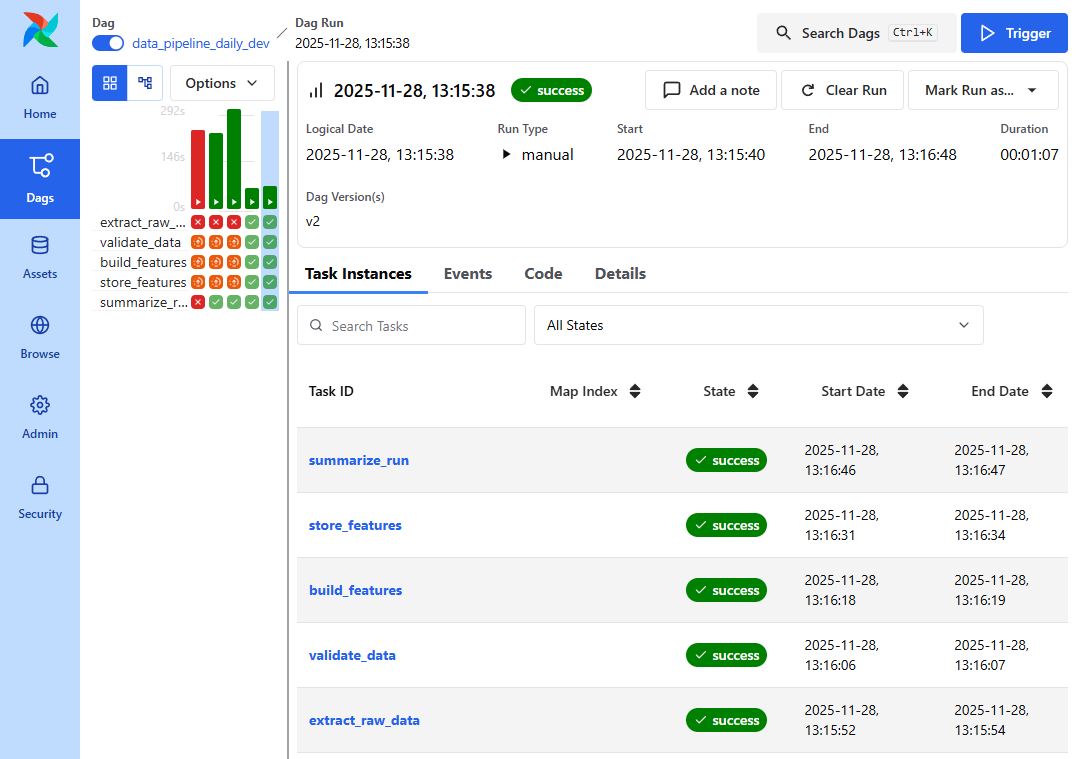This screenshot has height=759, width=1078.
Task: Expand the Options dropdown
Action: click(x=222, y=83)
